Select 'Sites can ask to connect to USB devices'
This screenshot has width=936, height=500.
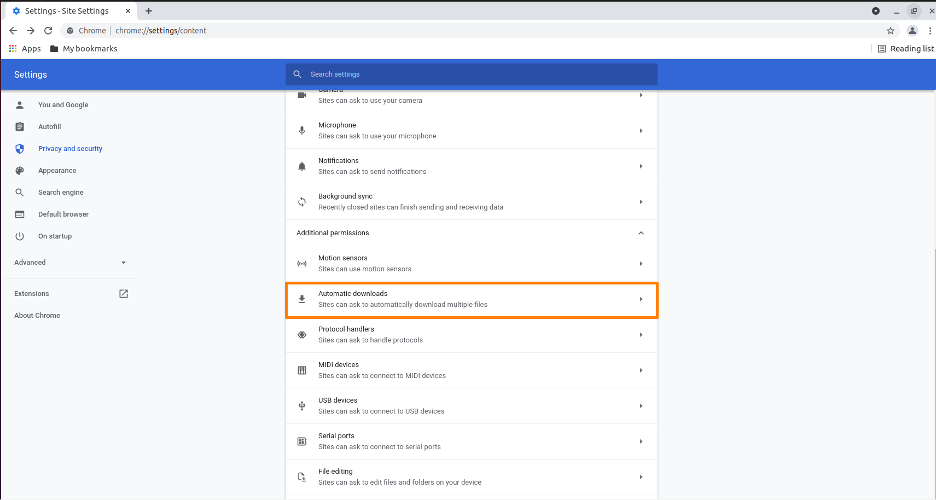(381, 411)
